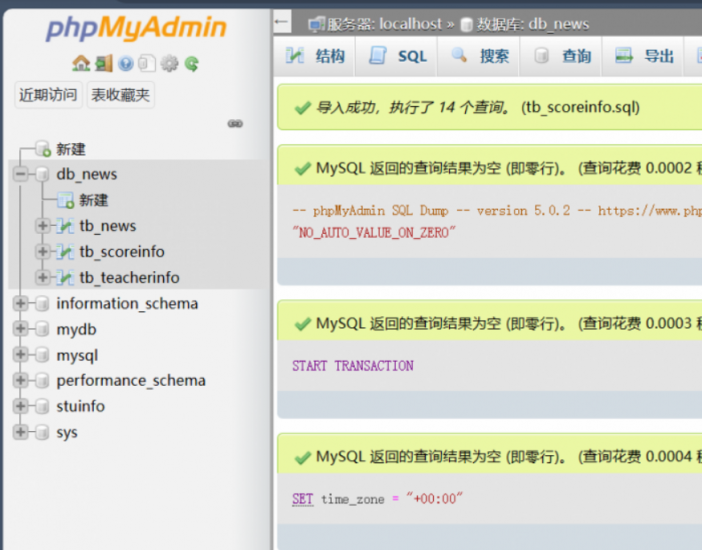Expand the mydb database node
This screenshot has width=702, height=550.
[x=20, y=329]
